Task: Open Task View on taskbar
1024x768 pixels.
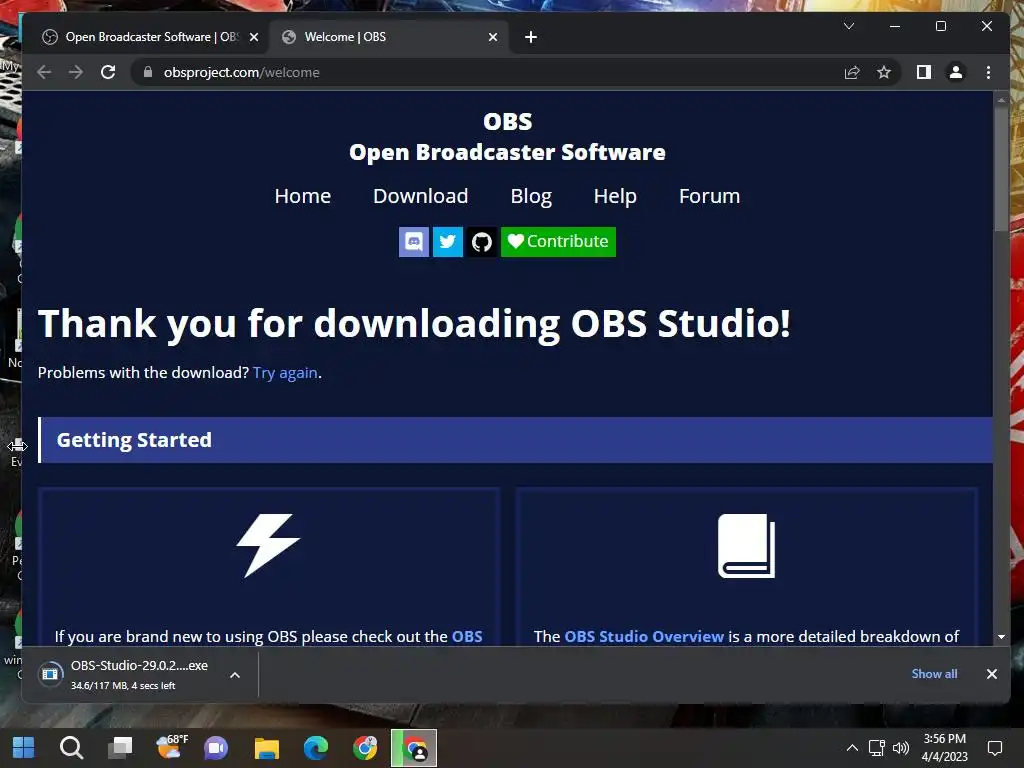Action: click(120, 748)
